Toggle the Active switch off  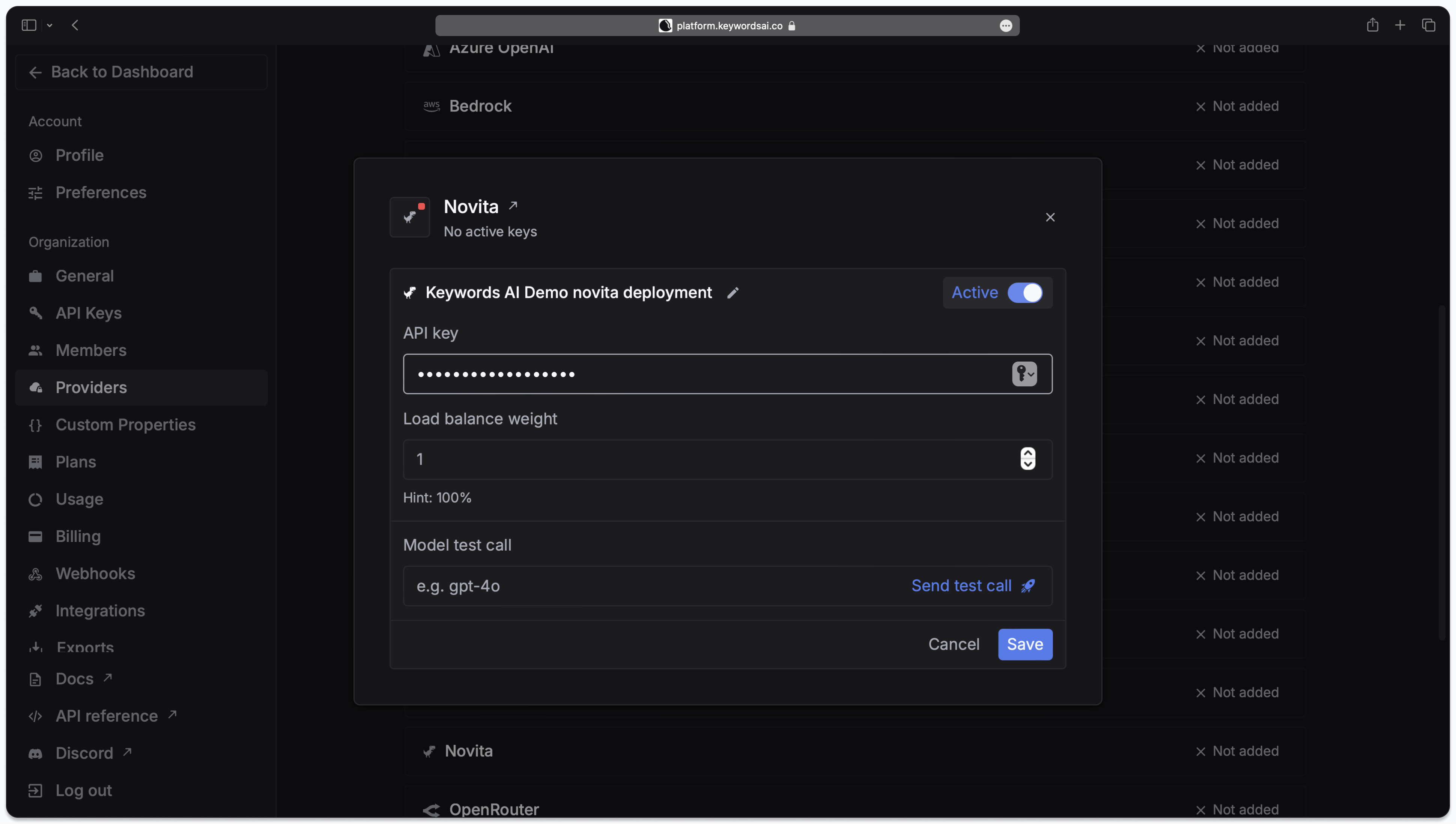coord(1024,293)
